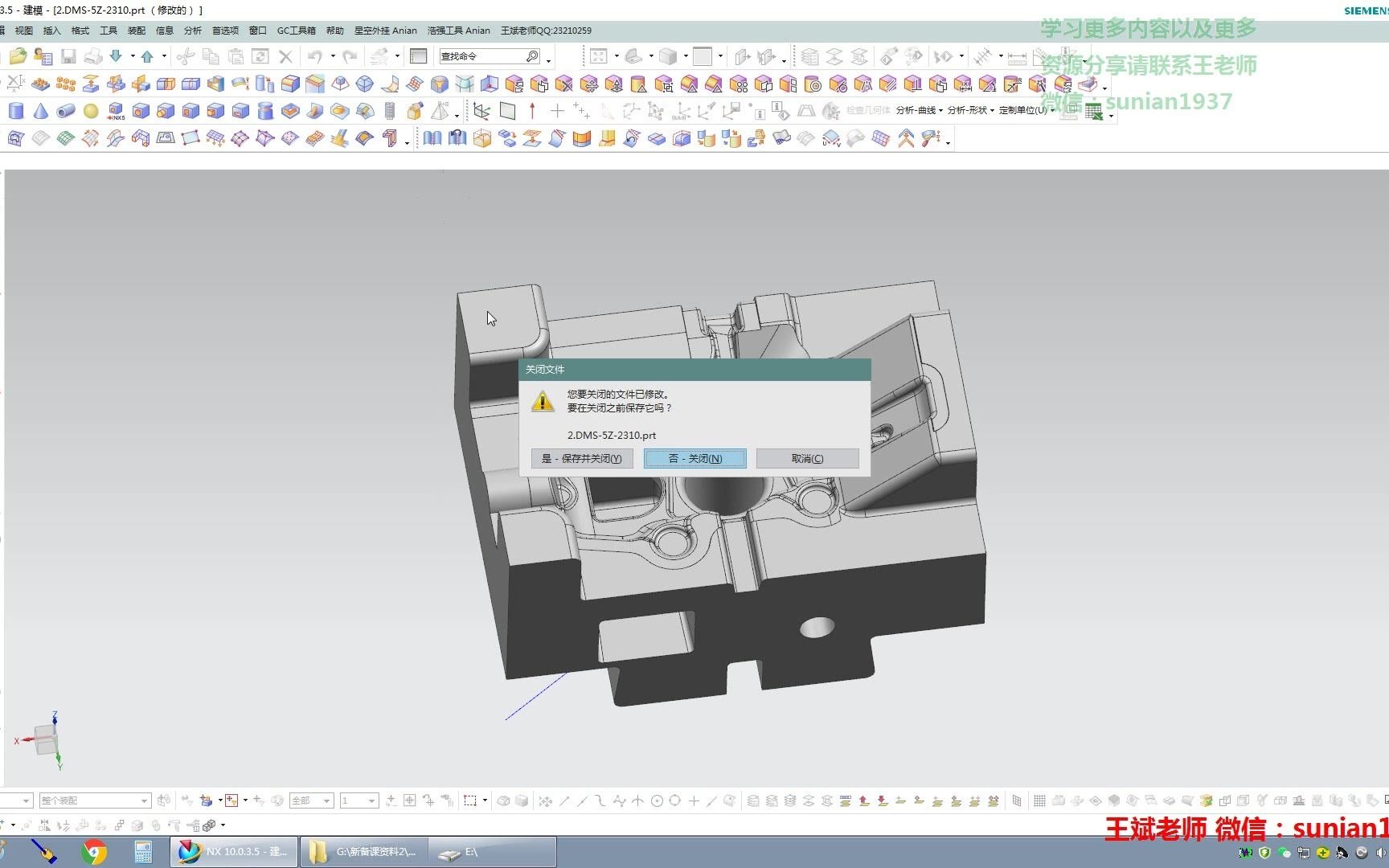1389x868 pixels.
Task: Click the Fit view icon
Action: click(598, 55)
